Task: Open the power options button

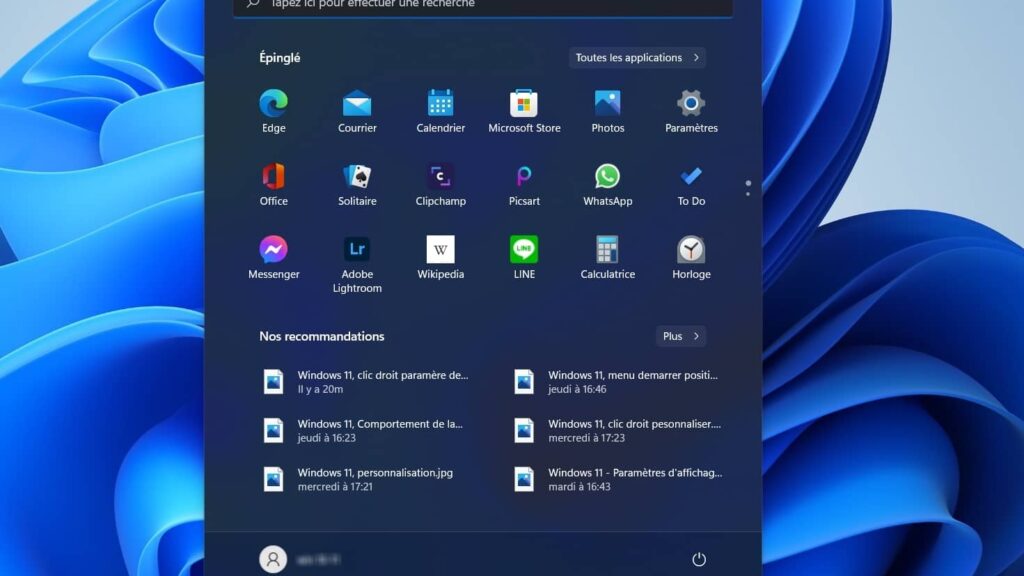Action: (x=700, y=560)
